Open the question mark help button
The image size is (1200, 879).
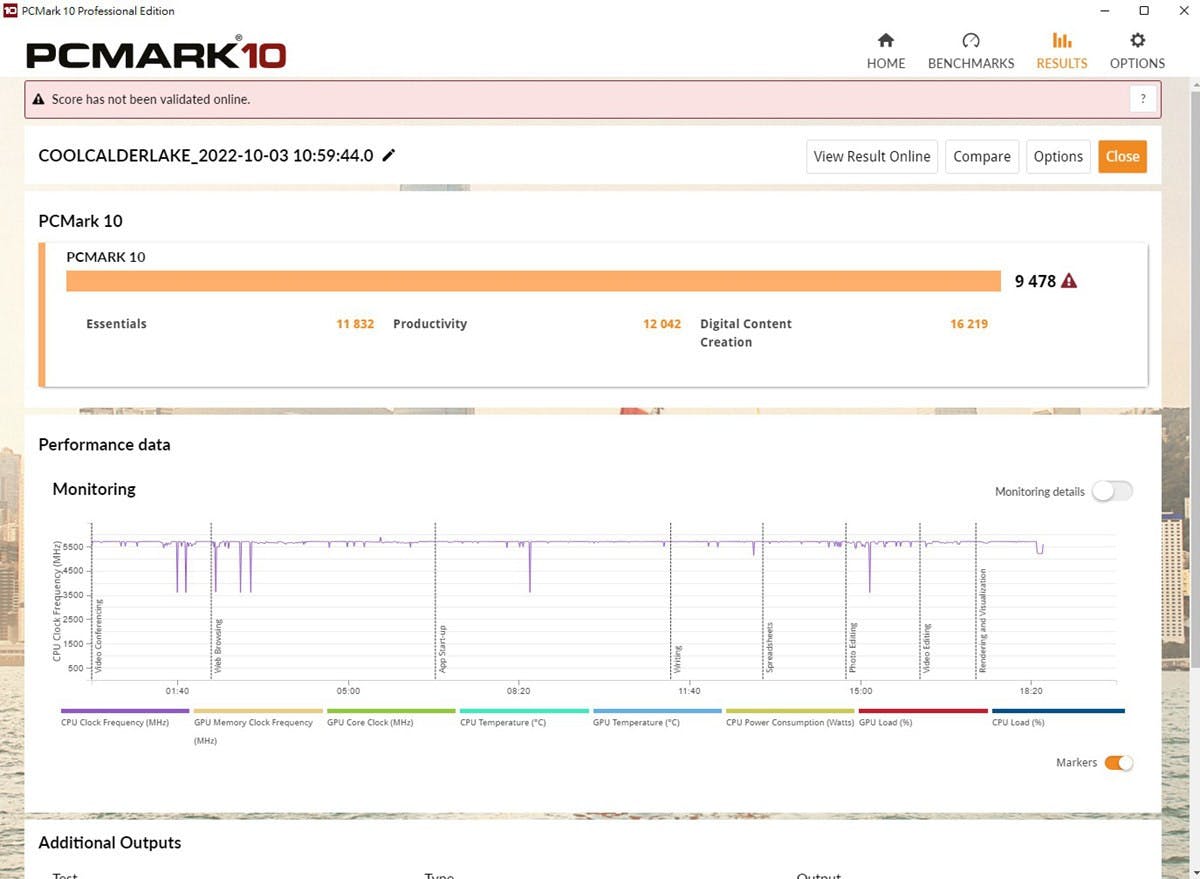(1143, 99)
